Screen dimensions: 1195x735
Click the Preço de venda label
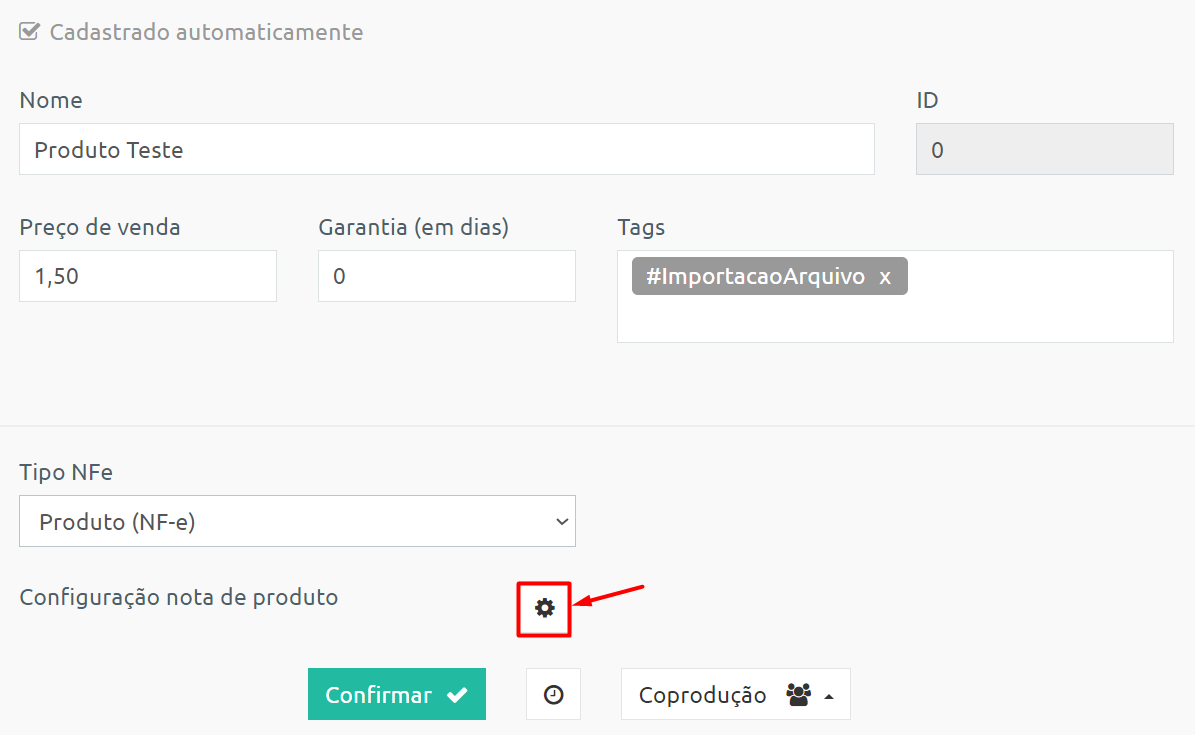(100, 227)
